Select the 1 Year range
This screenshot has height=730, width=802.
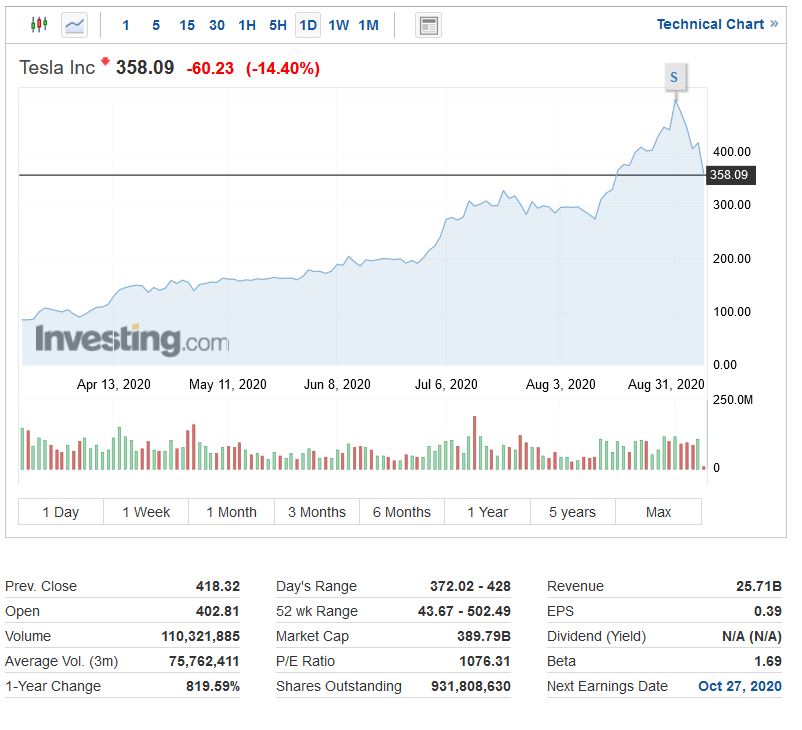tap(487, 512)
